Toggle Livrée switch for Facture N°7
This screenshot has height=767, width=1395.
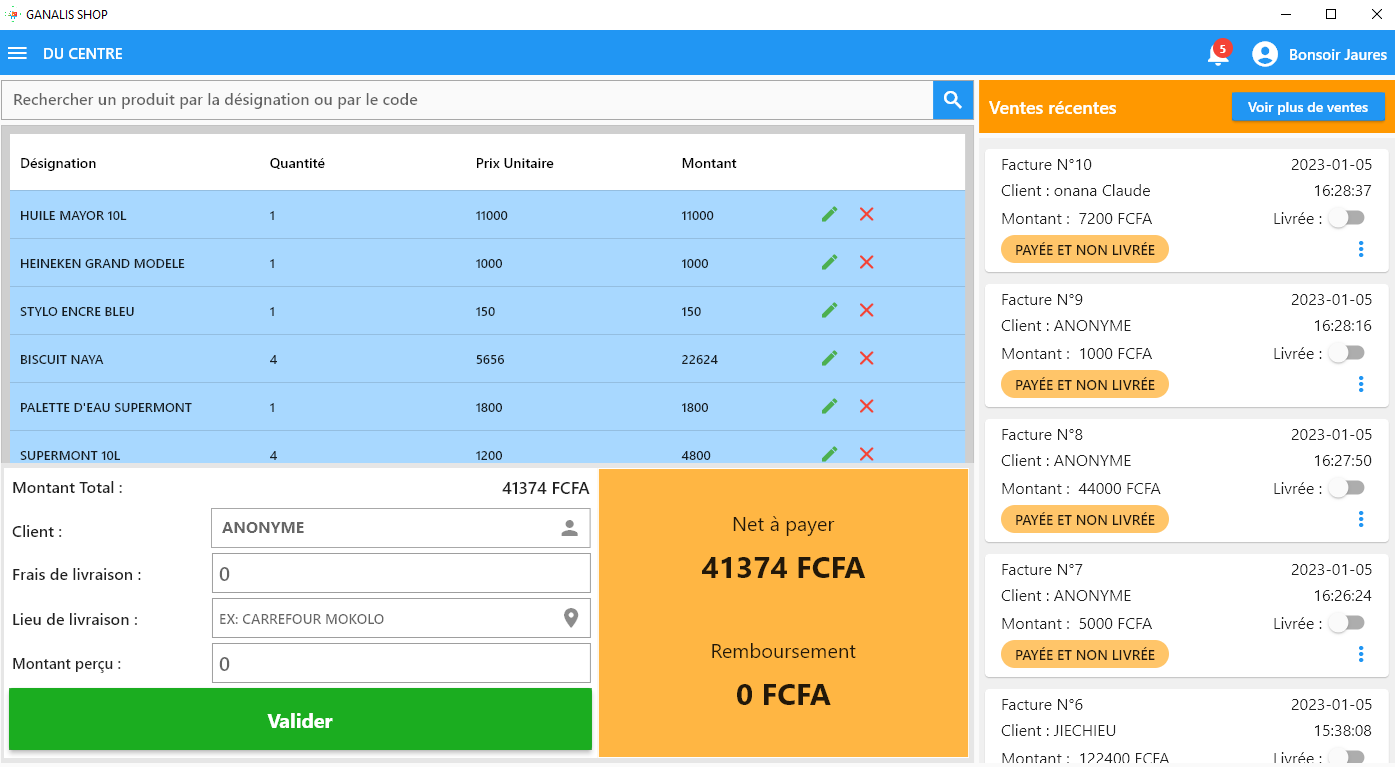pyautogui.click(x=1347, y=623)
